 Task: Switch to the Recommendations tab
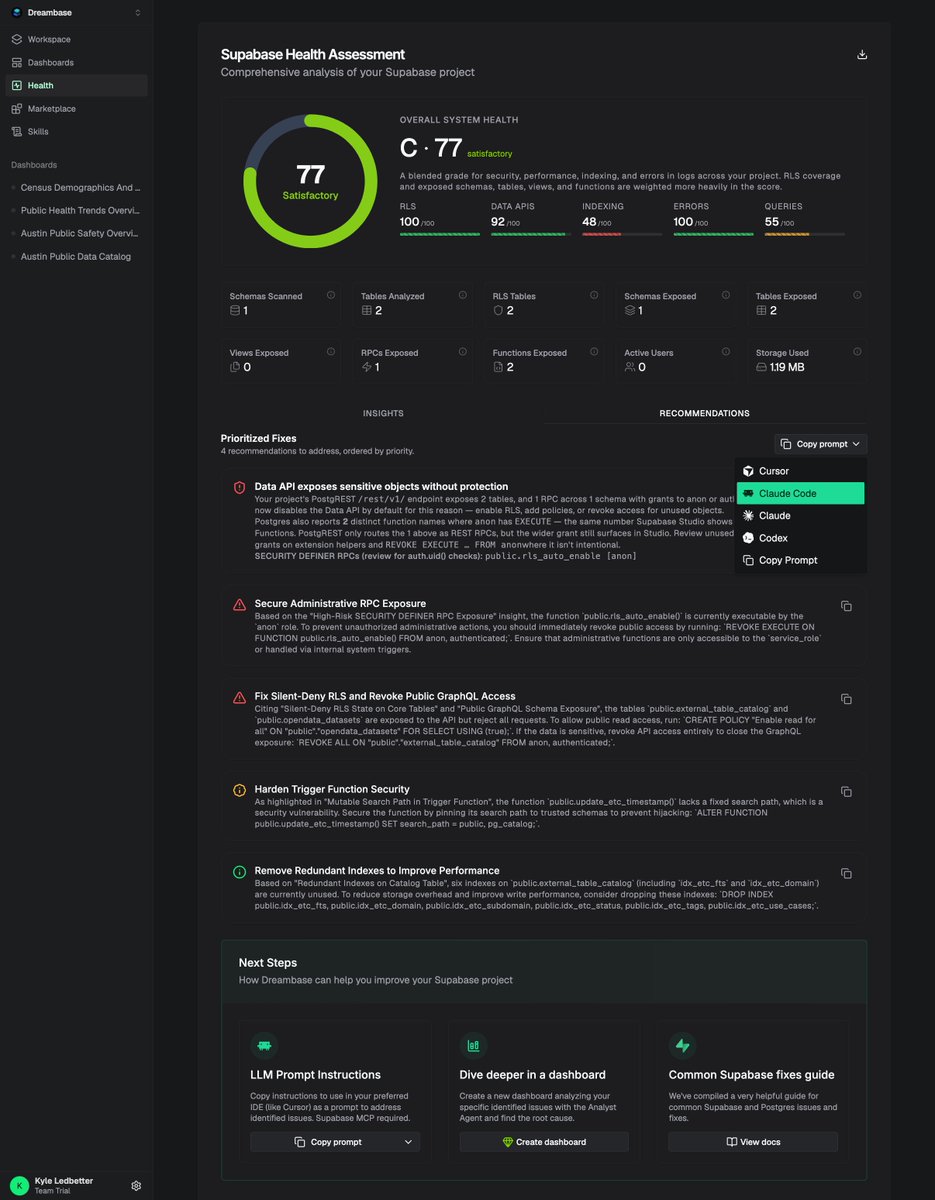(x=704, y=413)
